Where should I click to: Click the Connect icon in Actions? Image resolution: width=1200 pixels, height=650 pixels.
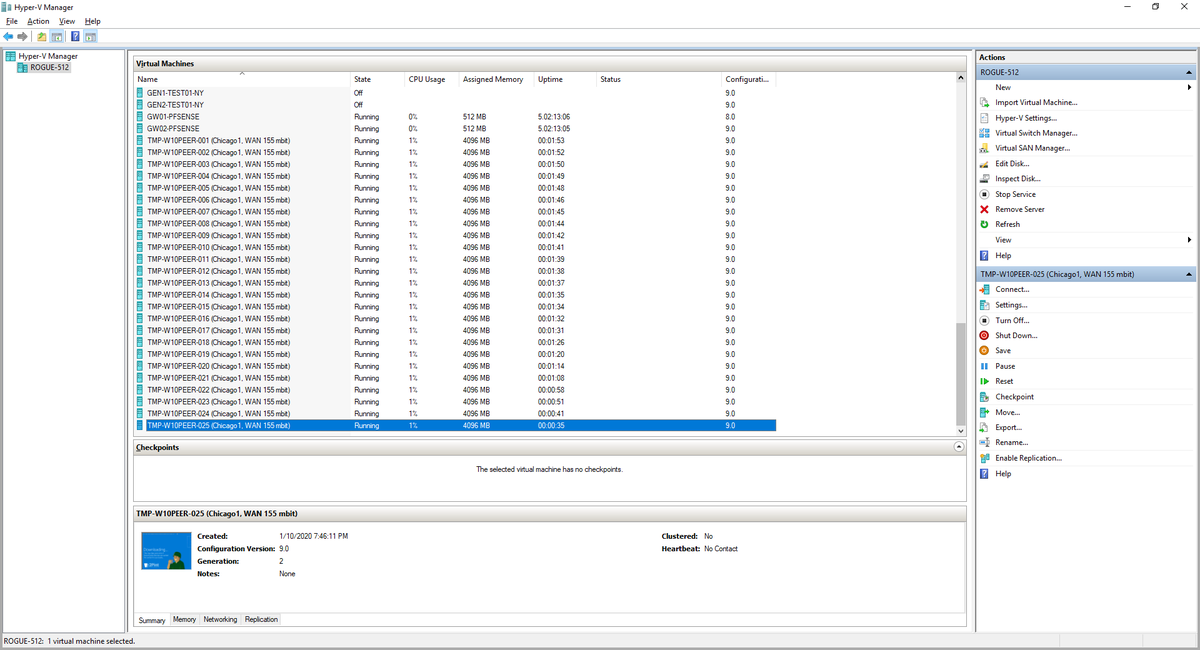(984, 290)
